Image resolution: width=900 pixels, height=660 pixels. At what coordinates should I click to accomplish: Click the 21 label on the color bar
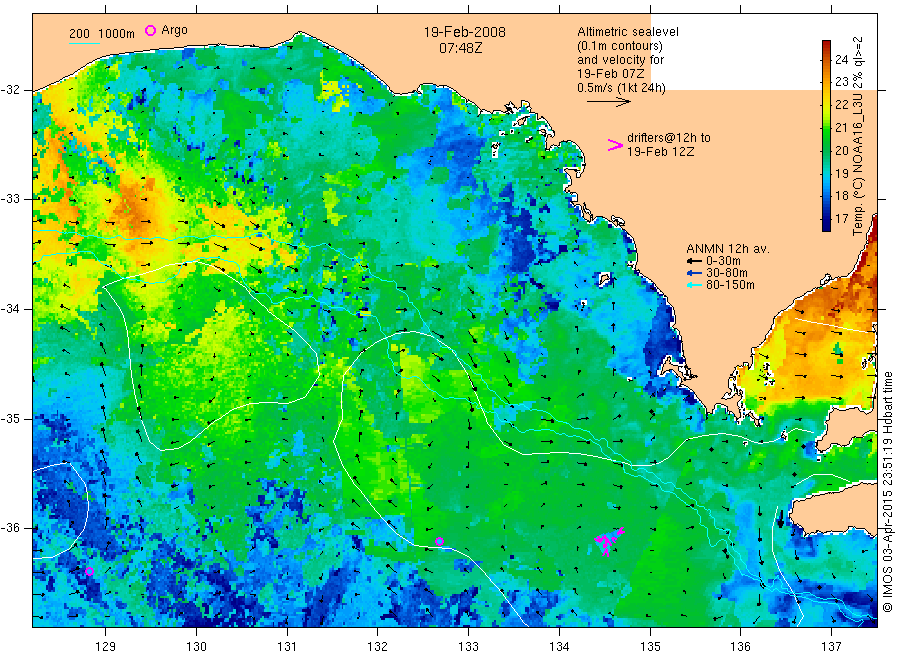841,127
